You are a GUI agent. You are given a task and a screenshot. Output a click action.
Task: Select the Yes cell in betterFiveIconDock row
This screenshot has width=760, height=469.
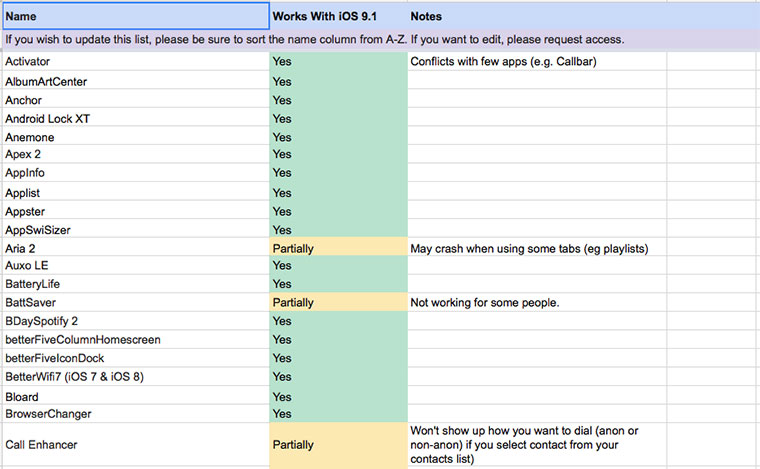coord(338,358)
